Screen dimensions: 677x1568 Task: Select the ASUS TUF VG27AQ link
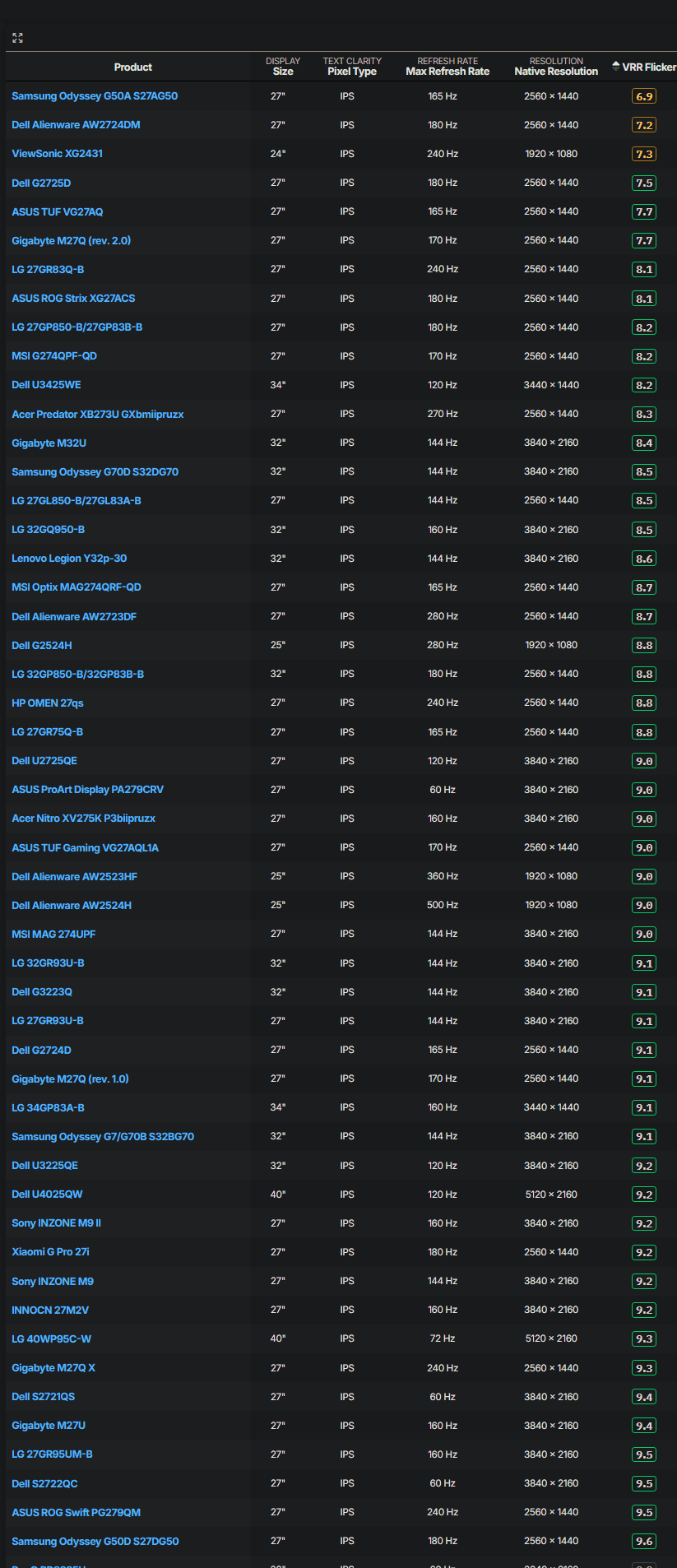click(58, 211)
